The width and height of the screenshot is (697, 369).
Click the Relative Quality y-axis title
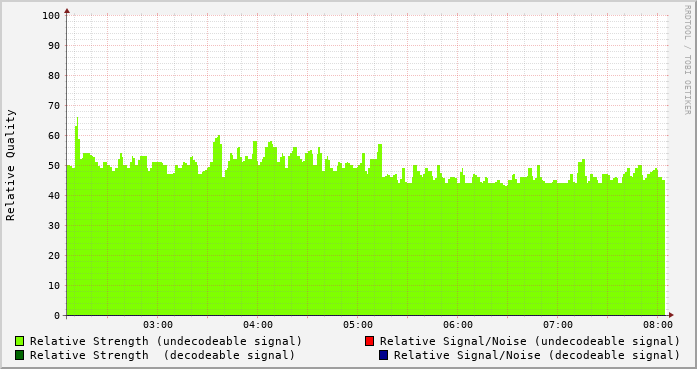pyautogui.click(x=10, y=165)
